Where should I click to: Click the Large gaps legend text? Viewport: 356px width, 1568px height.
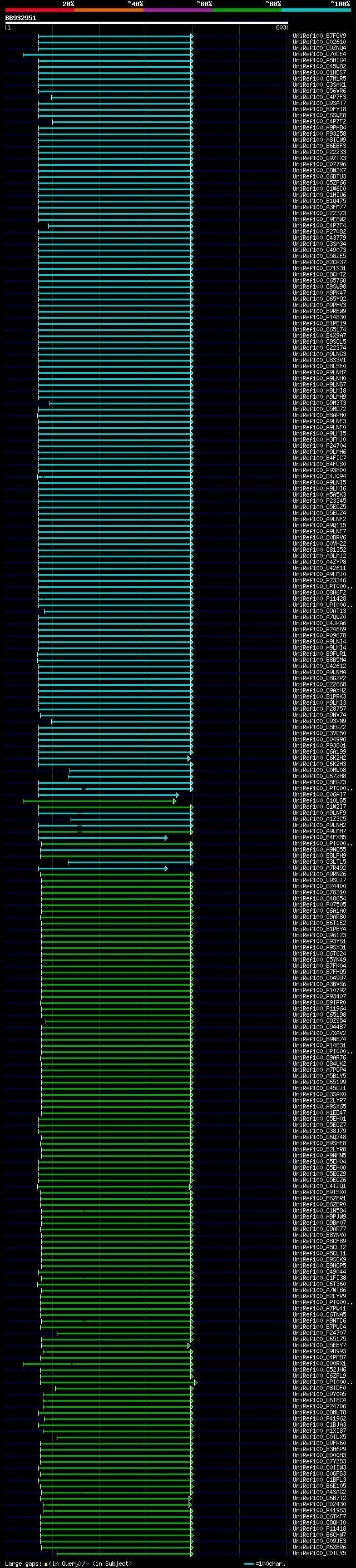(68, 1564)
